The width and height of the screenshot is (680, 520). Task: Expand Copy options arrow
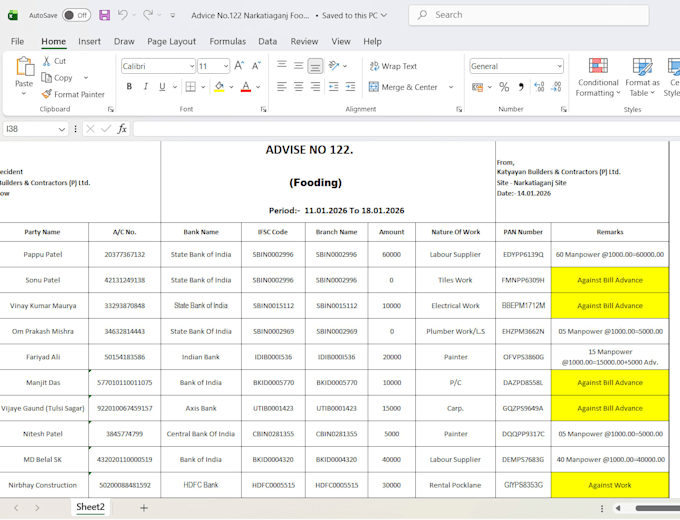86,78
